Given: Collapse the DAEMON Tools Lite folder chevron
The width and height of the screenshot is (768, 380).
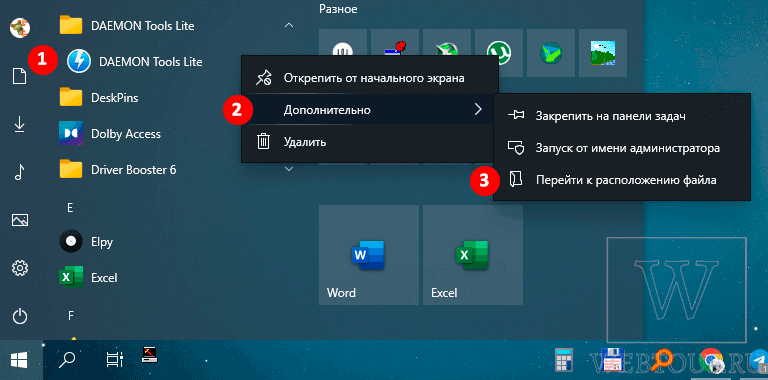Looking at the screenshot, I should coord(289,25).
